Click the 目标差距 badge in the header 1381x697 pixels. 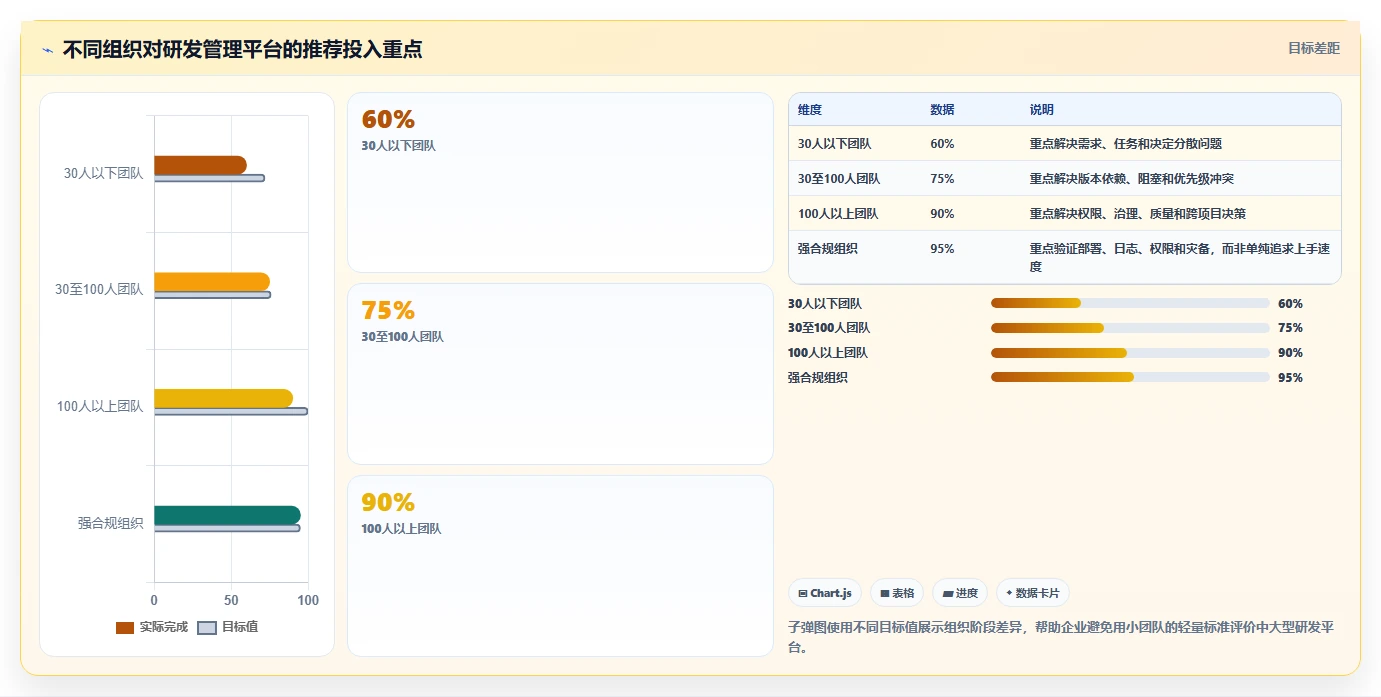pos(1313,48)
